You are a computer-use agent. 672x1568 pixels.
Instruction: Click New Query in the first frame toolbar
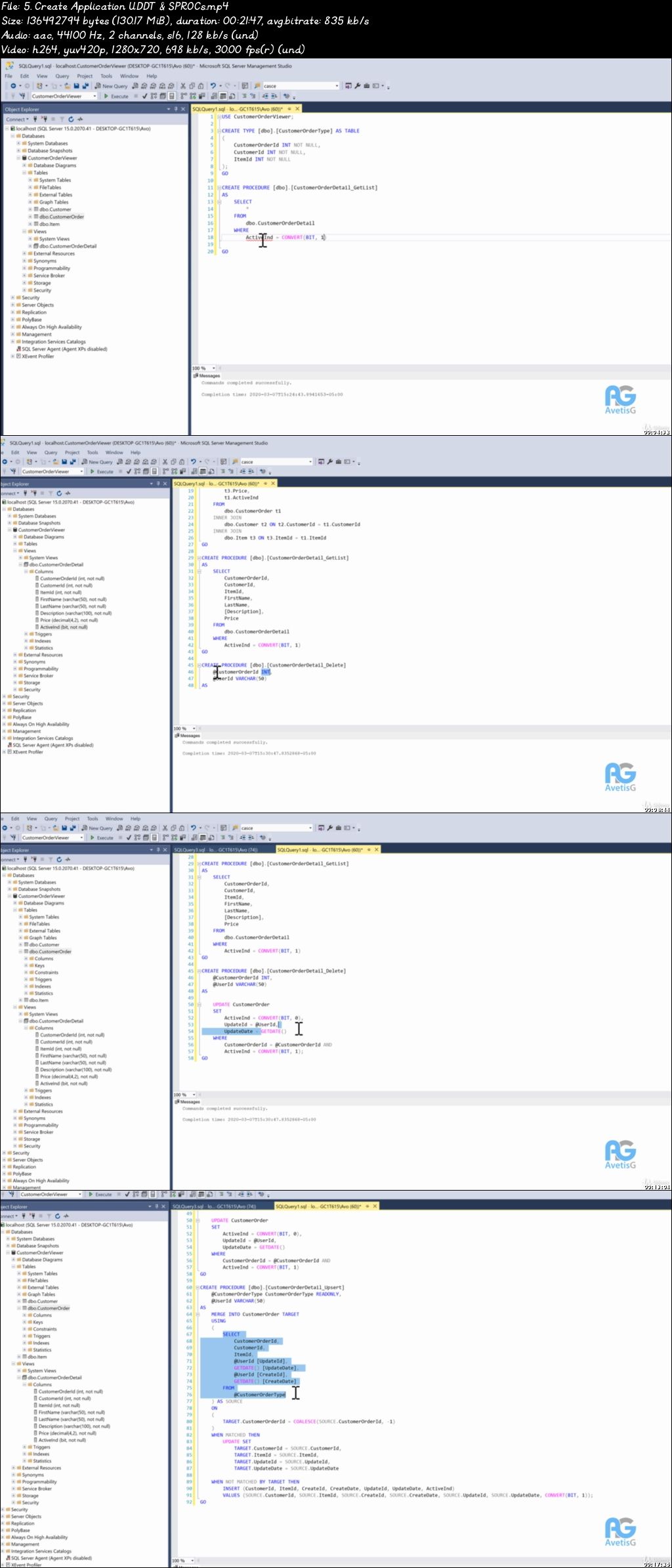[112, 86]
